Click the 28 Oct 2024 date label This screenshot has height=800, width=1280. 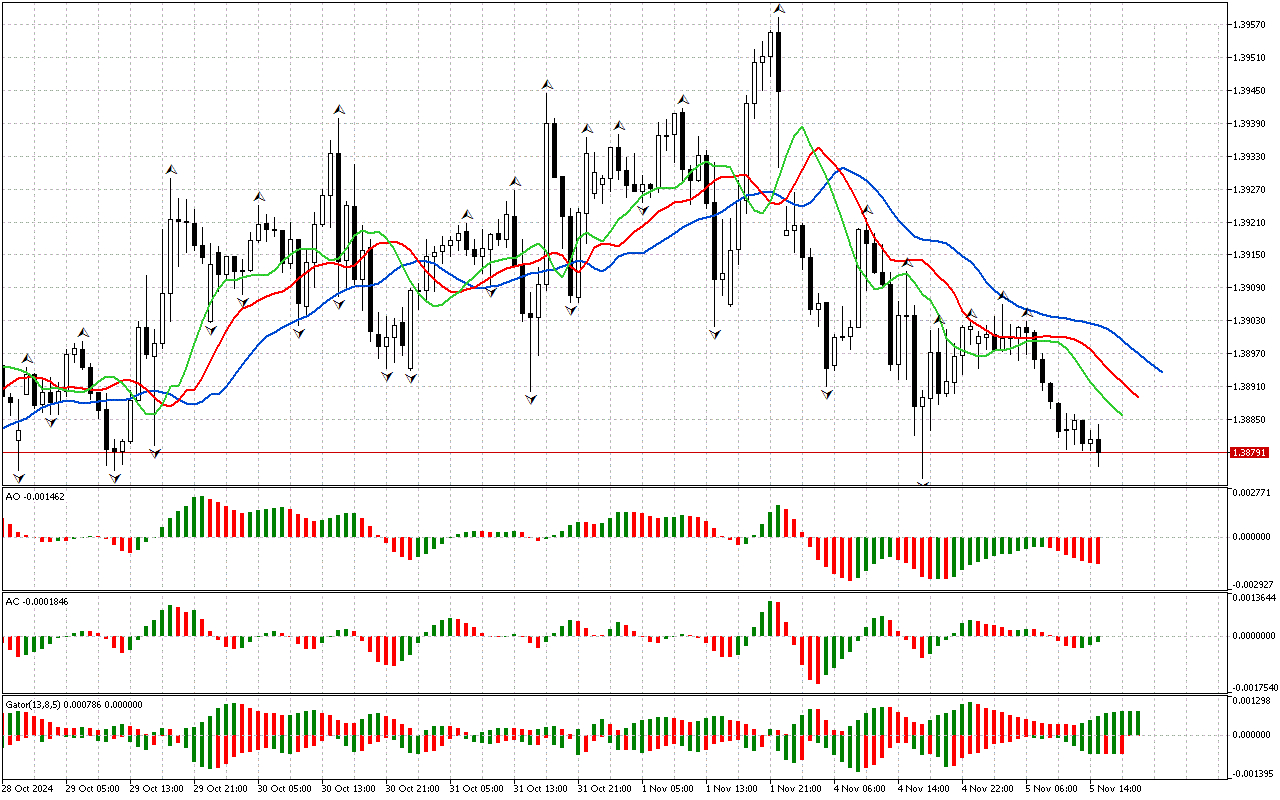pyautogui.click(x=29, y=788)
